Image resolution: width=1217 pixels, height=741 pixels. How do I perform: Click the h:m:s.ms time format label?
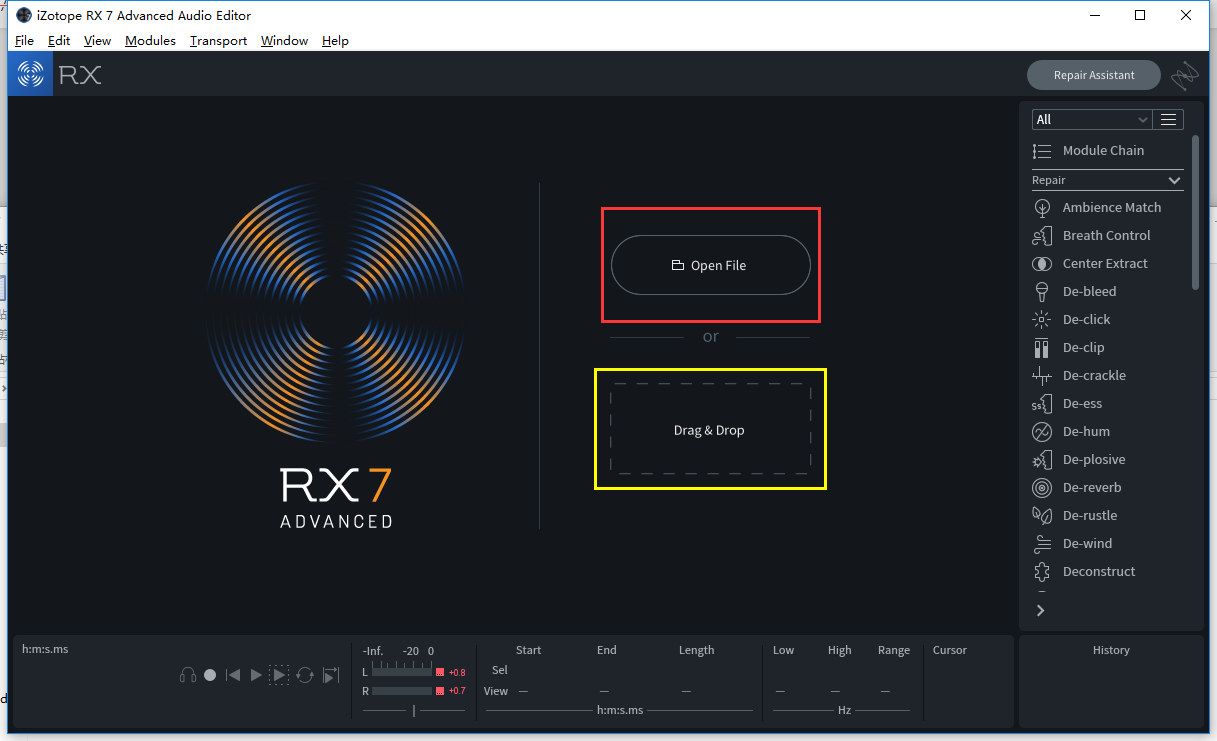tap(620, 710)
